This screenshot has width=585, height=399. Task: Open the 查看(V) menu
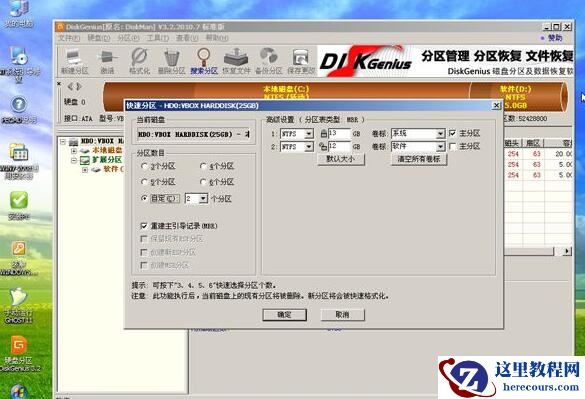pos(187,38)
